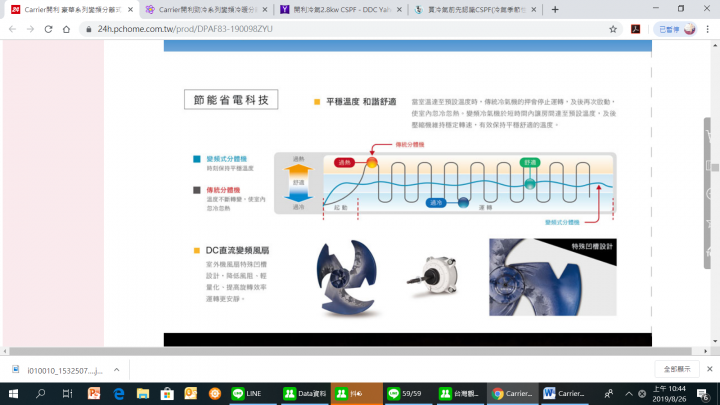Open the Windows notification center
The width and height of the screenshot is (720, 405).
coord(703,394)
